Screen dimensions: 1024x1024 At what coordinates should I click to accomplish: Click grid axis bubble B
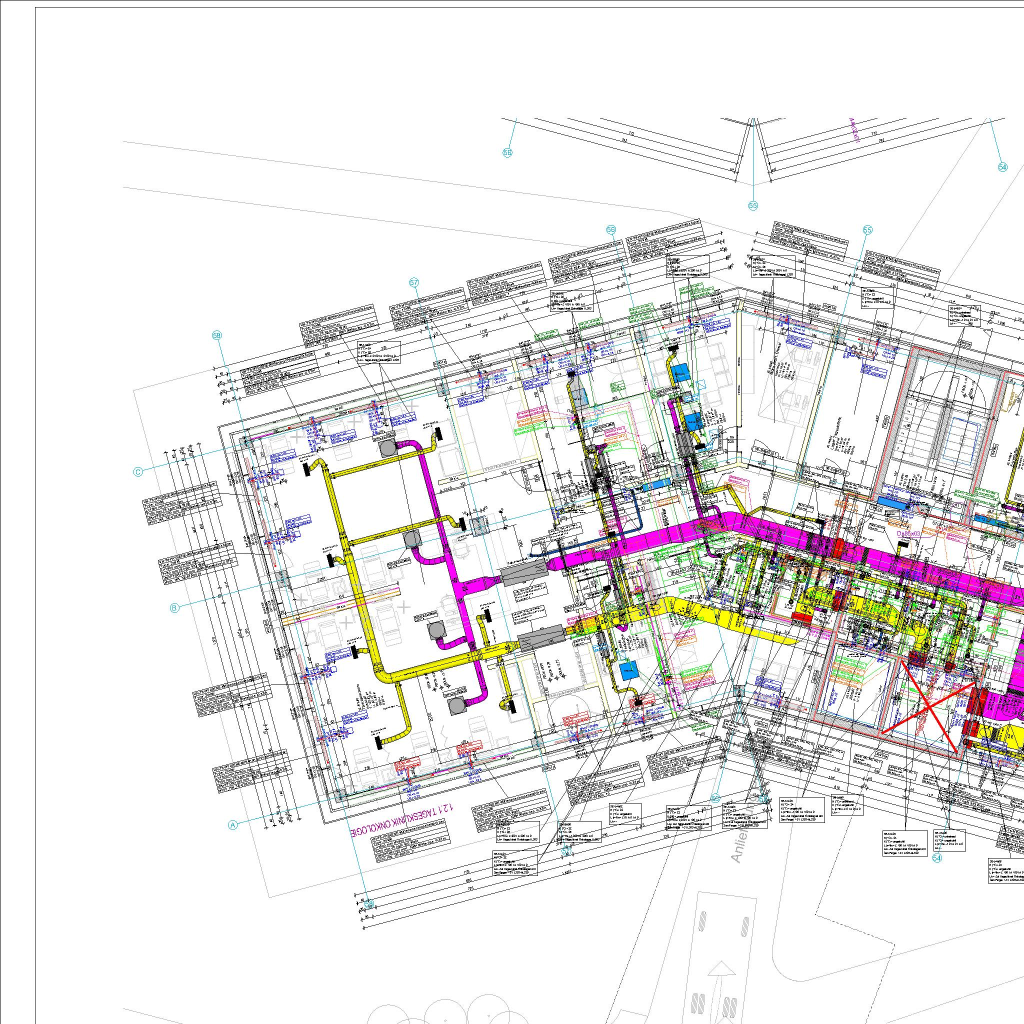click(x=174, y=607)
